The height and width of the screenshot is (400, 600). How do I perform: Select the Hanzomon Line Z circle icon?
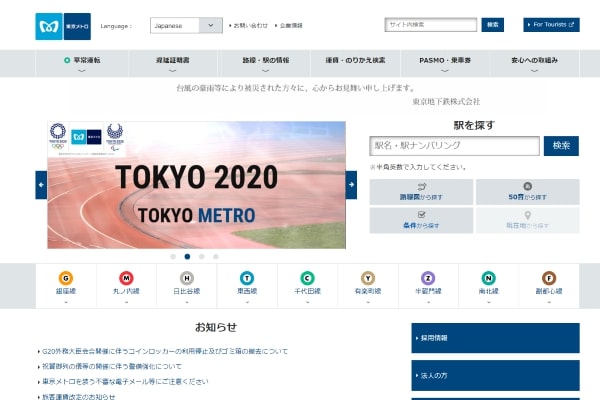pyautogui.click(x=428, y=278)
